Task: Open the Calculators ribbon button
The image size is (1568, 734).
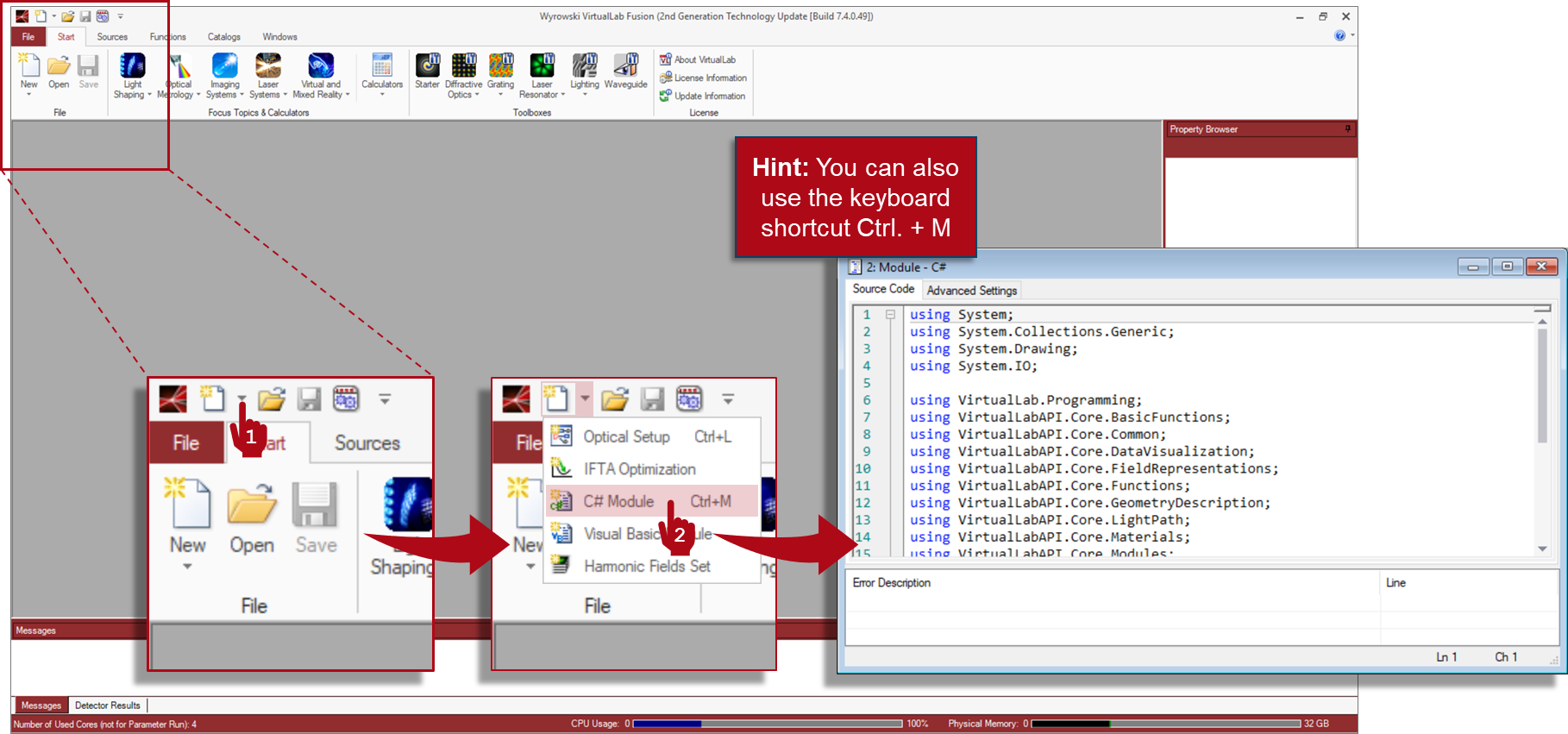Action: (382, 75)
